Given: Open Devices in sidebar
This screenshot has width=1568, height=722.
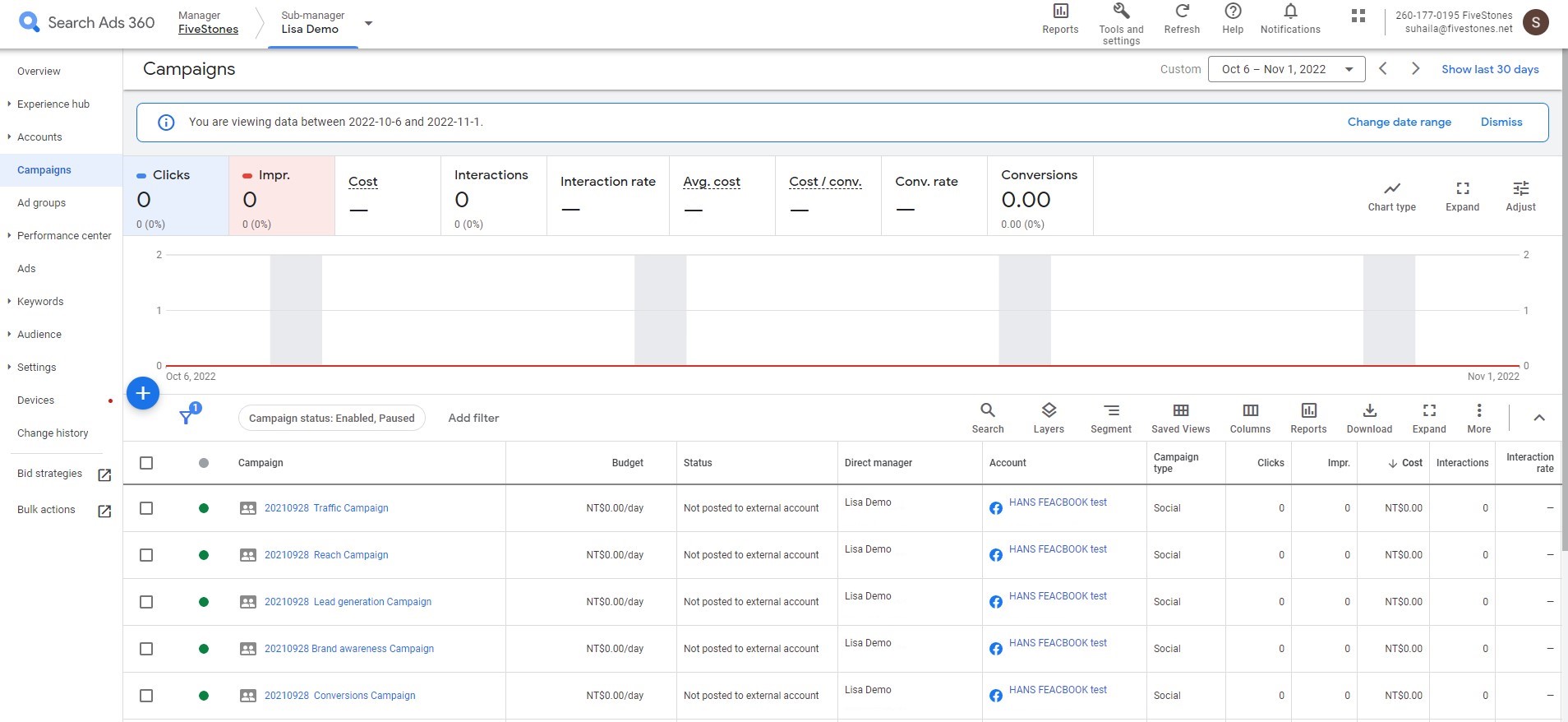Looking at the screenshot, I should [x=35, y=400].
